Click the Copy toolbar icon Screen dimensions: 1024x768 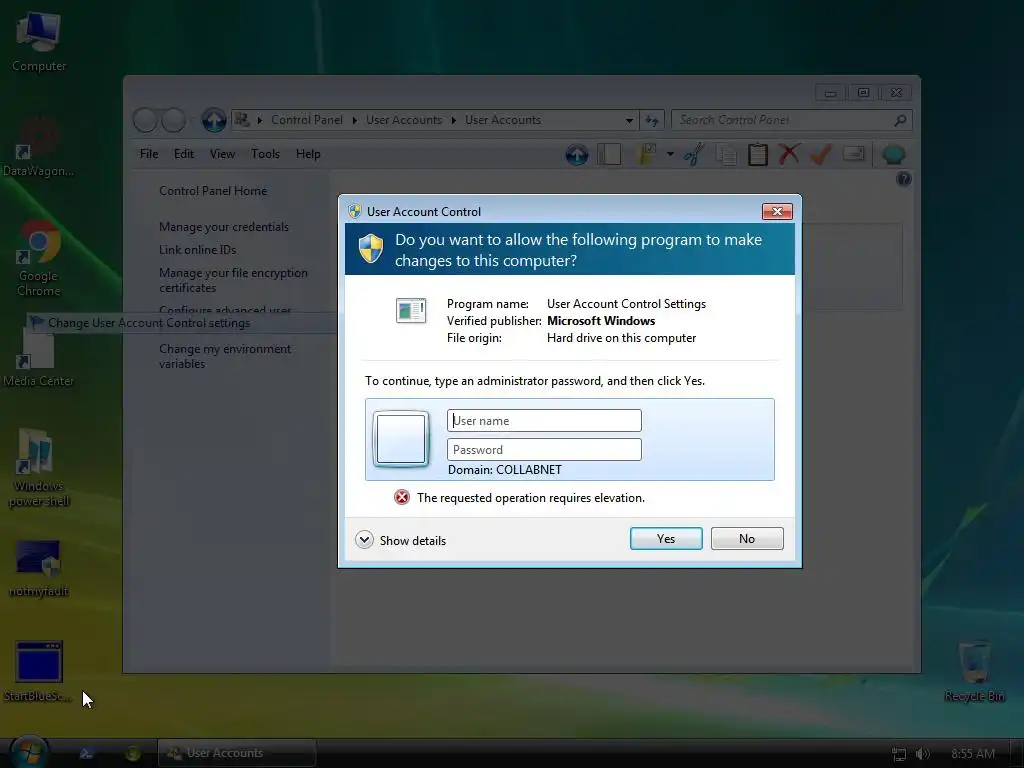click(726, 155)
